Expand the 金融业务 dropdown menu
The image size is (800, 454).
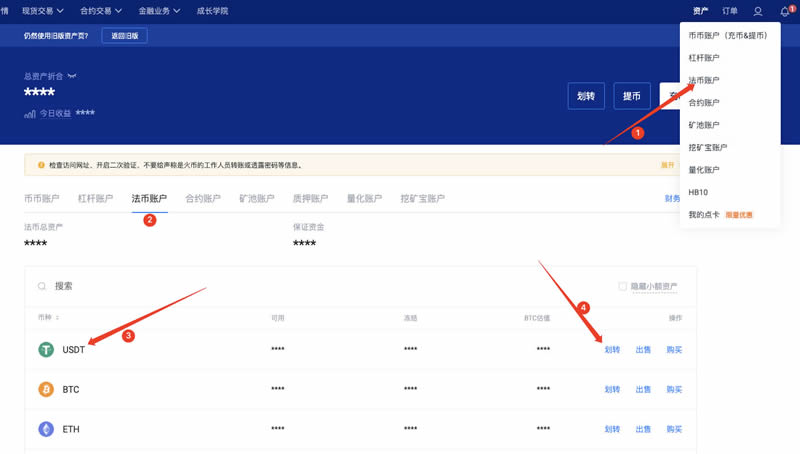pos(158,11)
